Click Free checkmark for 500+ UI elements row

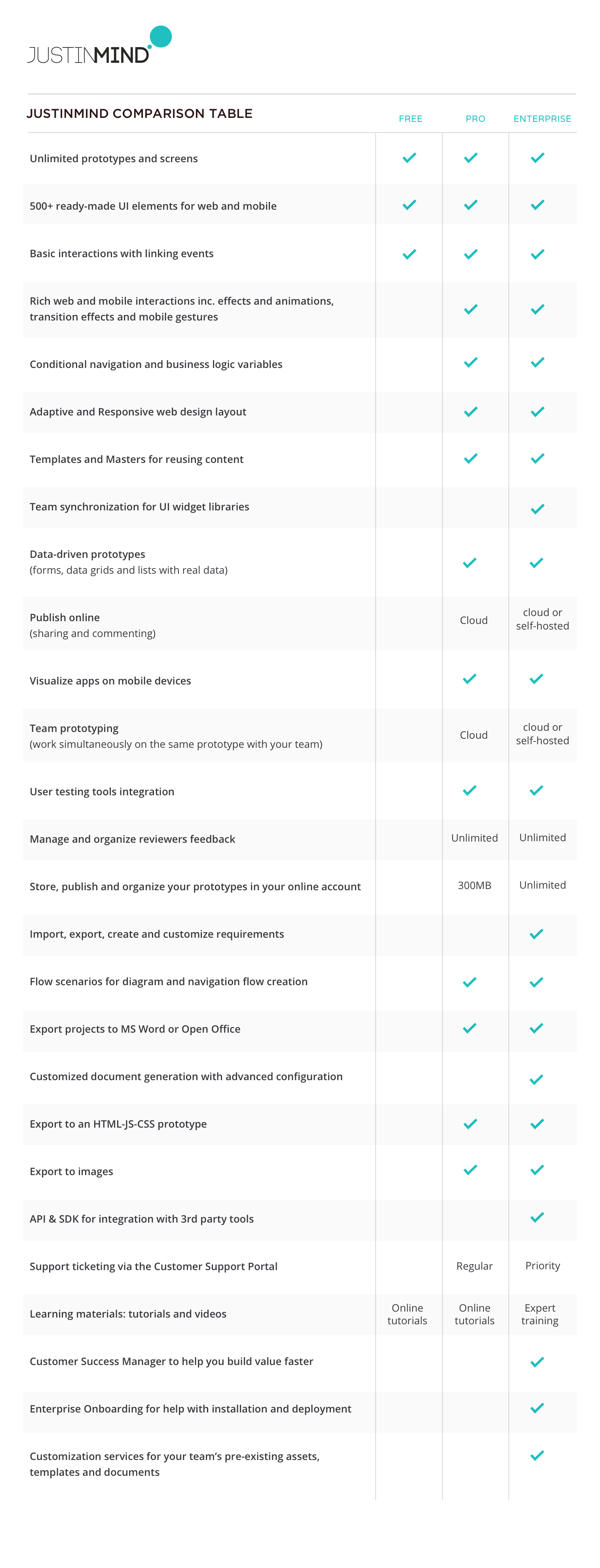click(x=409, y=205)
